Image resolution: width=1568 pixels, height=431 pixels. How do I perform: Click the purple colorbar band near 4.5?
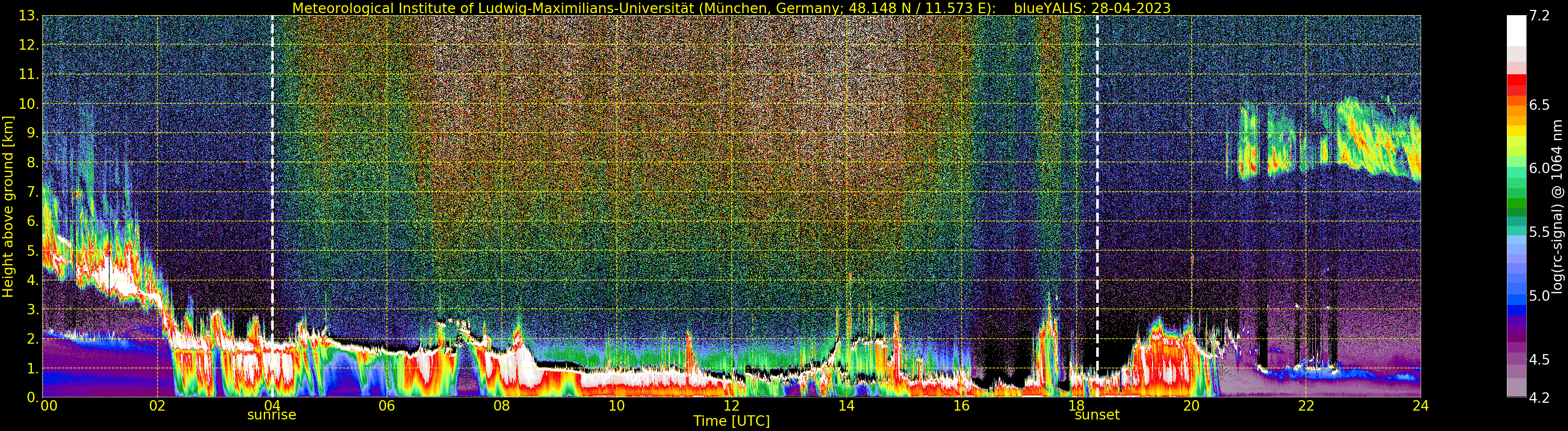click(1516, 359)
